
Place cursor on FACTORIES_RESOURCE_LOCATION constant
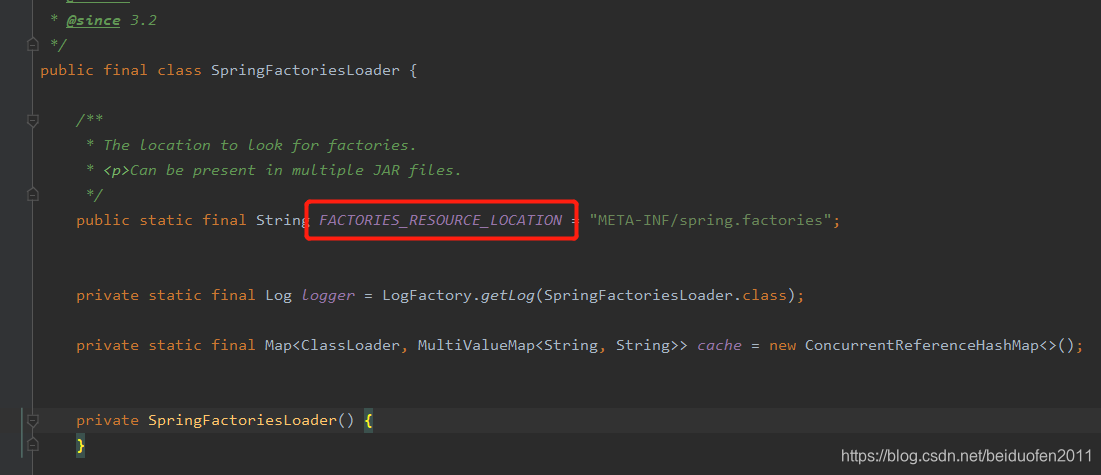tap(440, 220)
